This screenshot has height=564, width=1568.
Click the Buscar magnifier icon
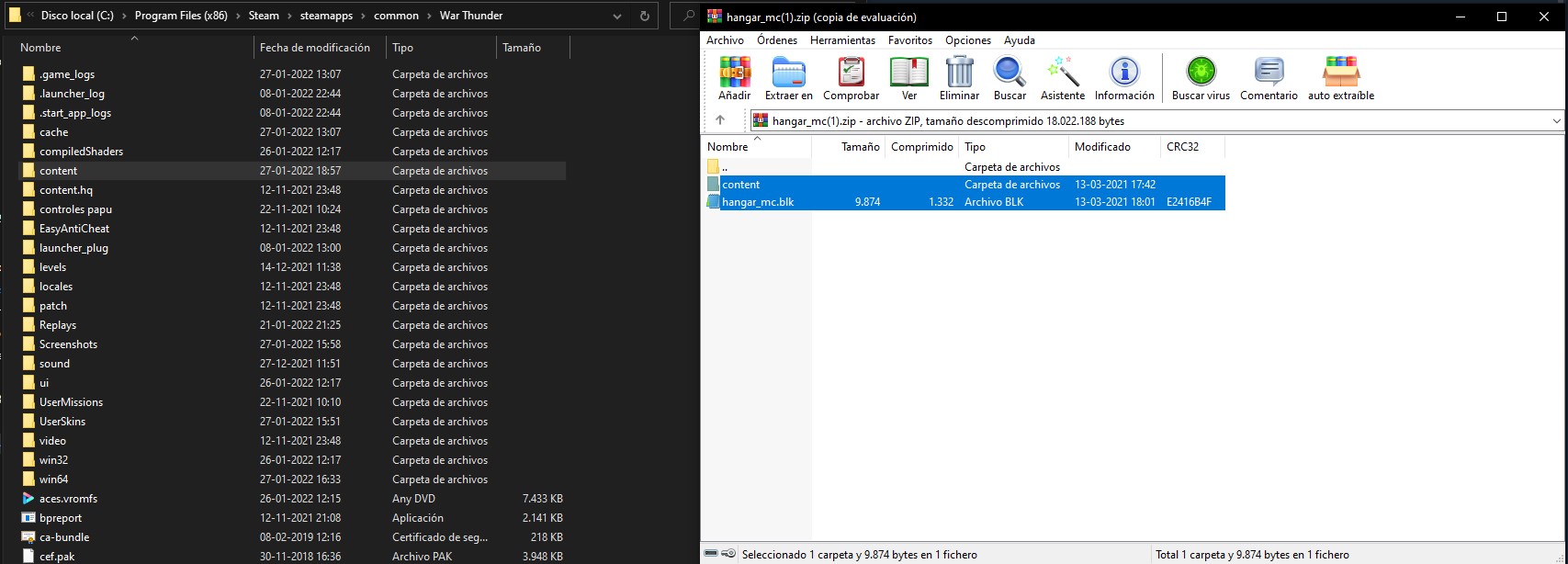tap(1010, 72)
